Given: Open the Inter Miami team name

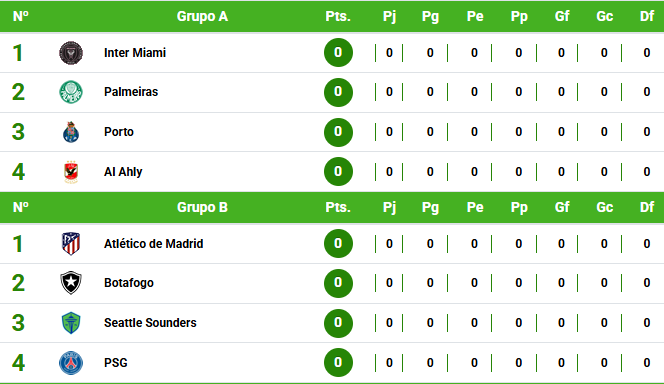Looking at the screenshot, I should [135, 53].
